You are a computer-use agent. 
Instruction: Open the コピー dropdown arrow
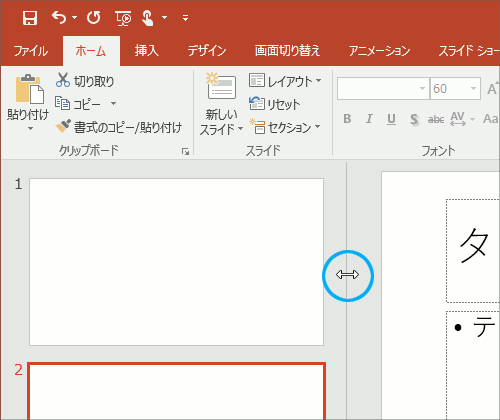pos(113,103)
